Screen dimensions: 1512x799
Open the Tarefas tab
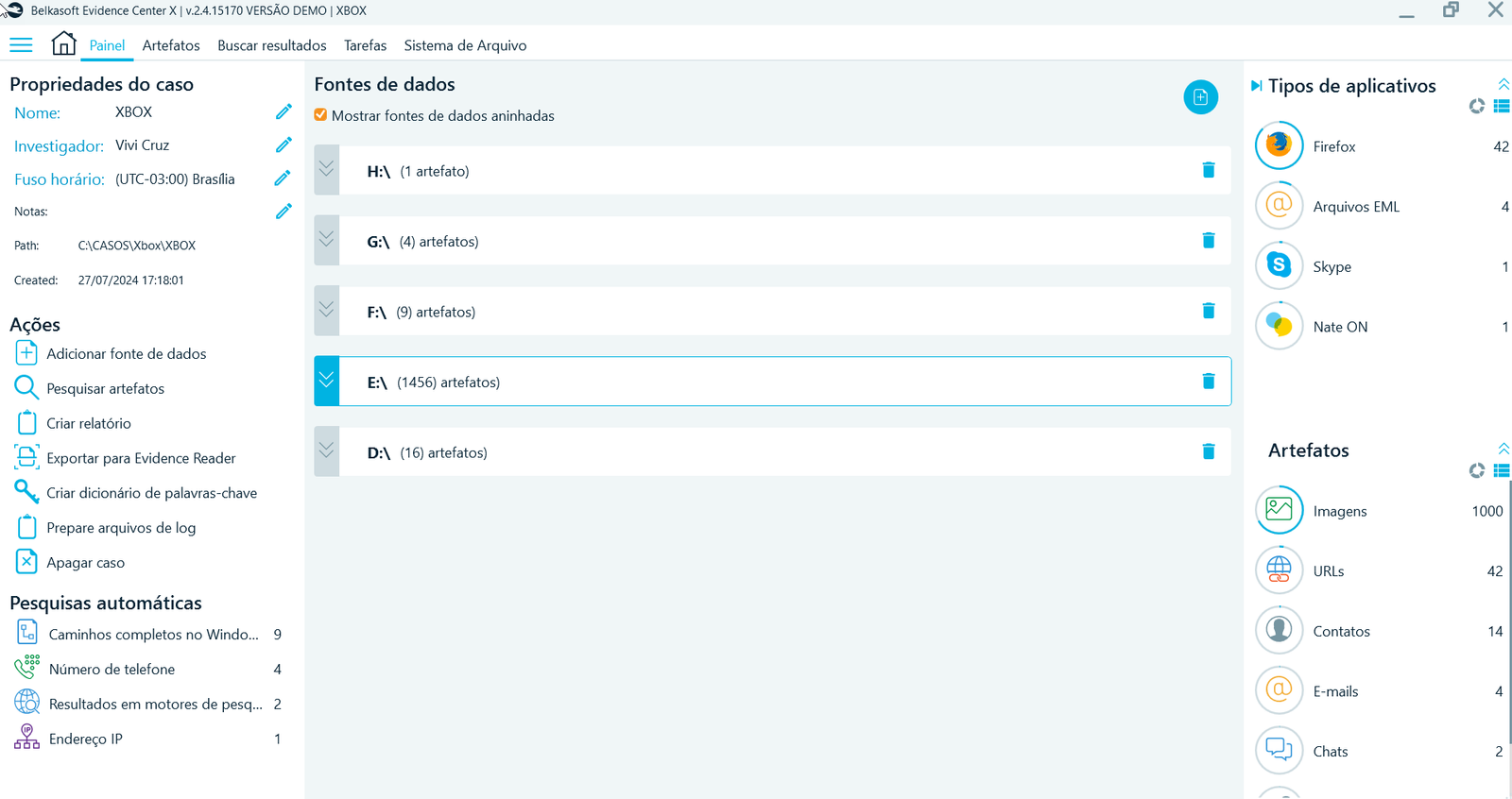click(365, 45)
